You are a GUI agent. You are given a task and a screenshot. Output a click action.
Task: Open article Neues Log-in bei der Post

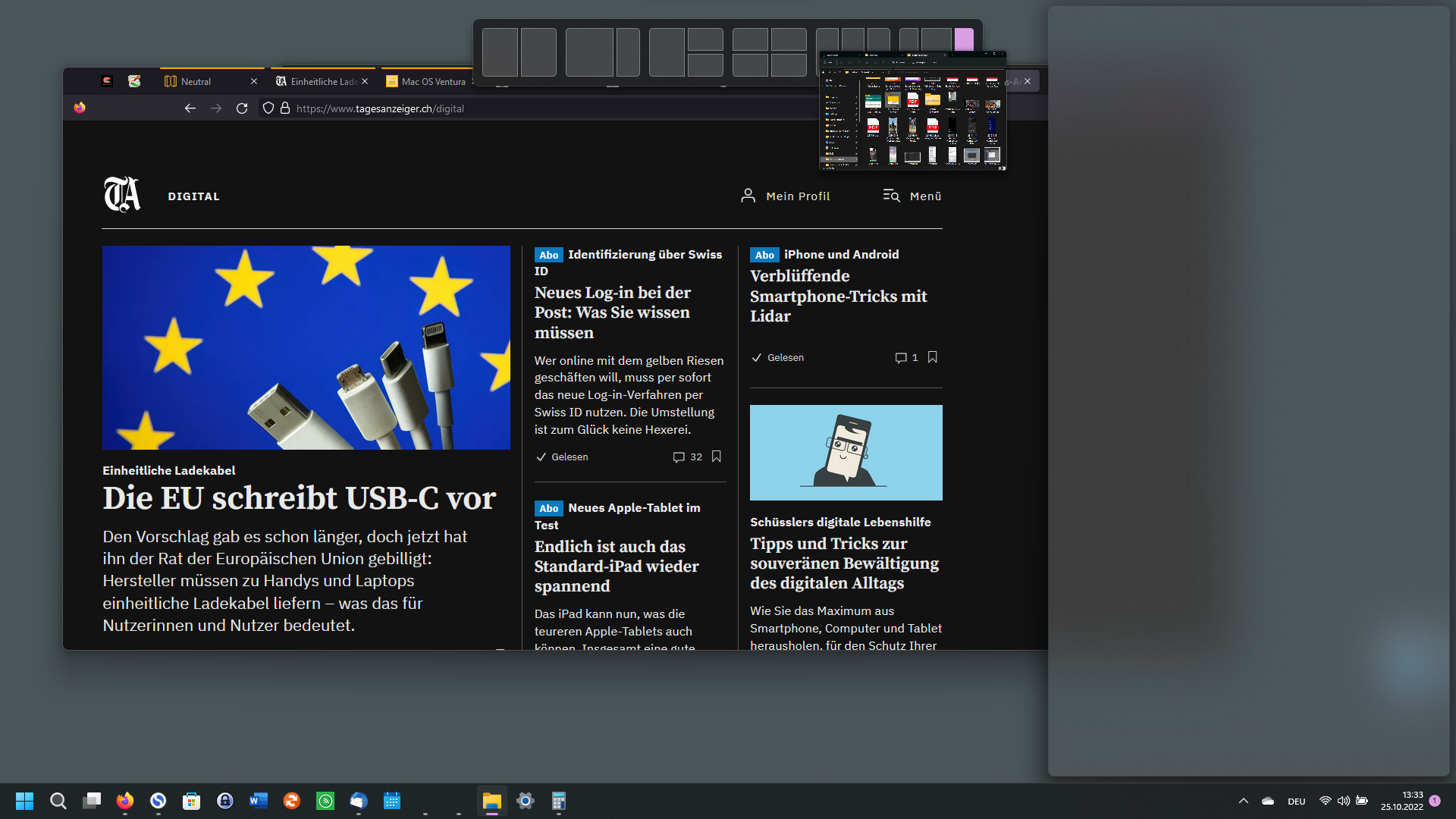(612, 312)
